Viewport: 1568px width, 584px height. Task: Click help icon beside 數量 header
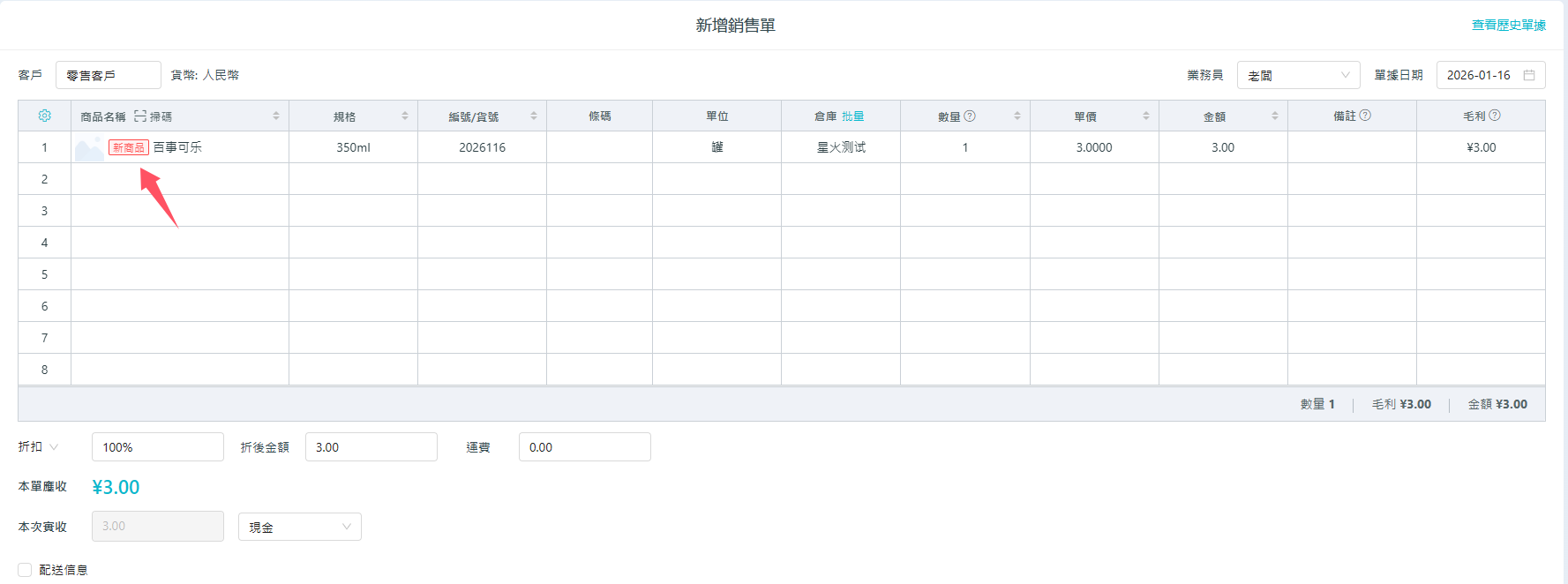click(x=970, y=116)
